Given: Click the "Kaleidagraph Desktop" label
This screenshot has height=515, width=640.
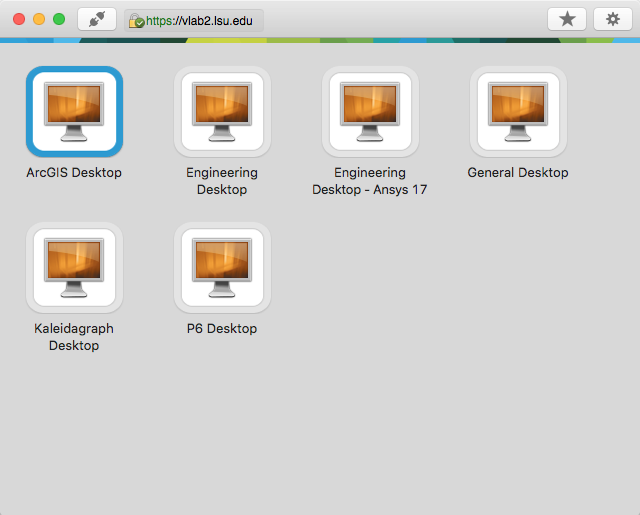Looking at the screenshot, I should click(74, 337).
